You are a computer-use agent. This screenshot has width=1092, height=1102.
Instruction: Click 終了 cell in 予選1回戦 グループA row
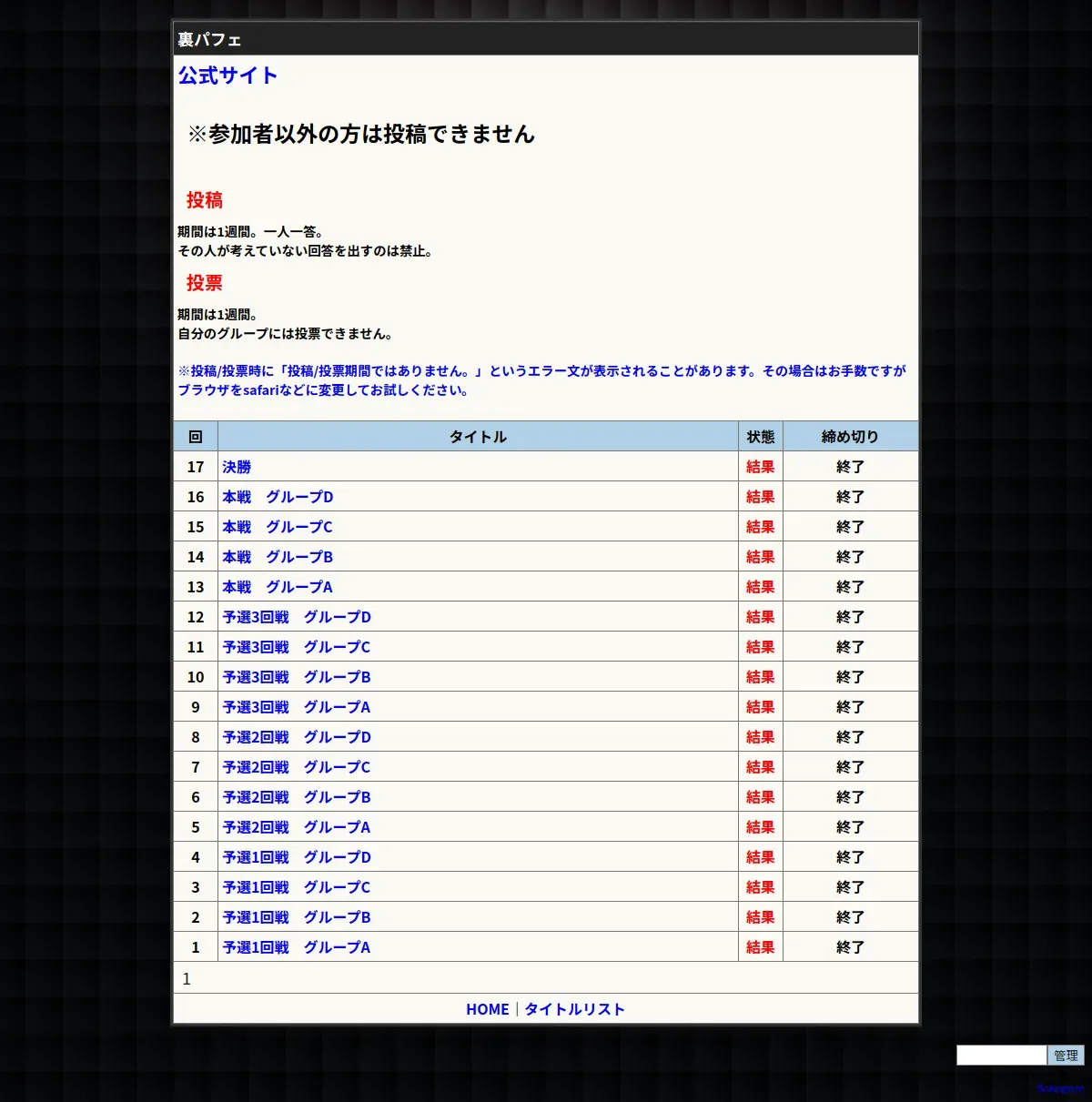click(850, 947)
